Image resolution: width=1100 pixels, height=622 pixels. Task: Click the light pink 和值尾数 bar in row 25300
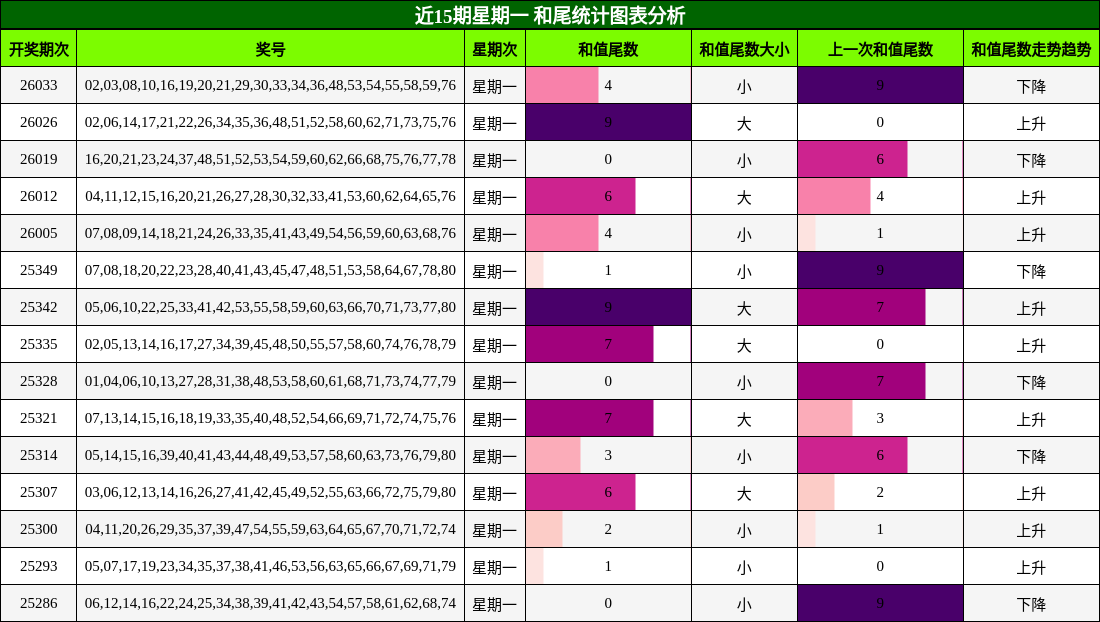pyautogui.click(x=544, y=530)
